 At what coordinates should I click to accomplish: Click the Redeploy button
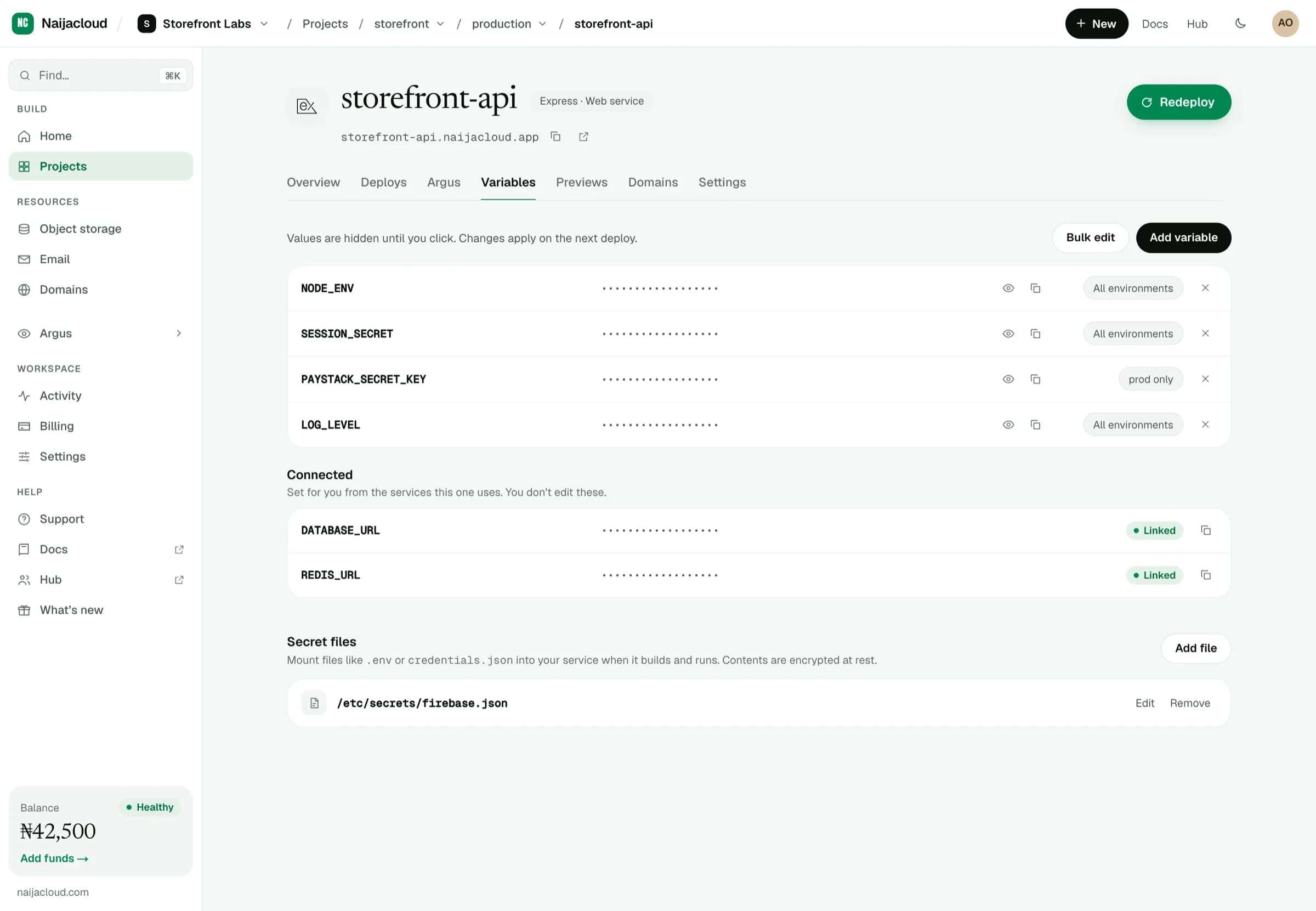click(1178, 102)
